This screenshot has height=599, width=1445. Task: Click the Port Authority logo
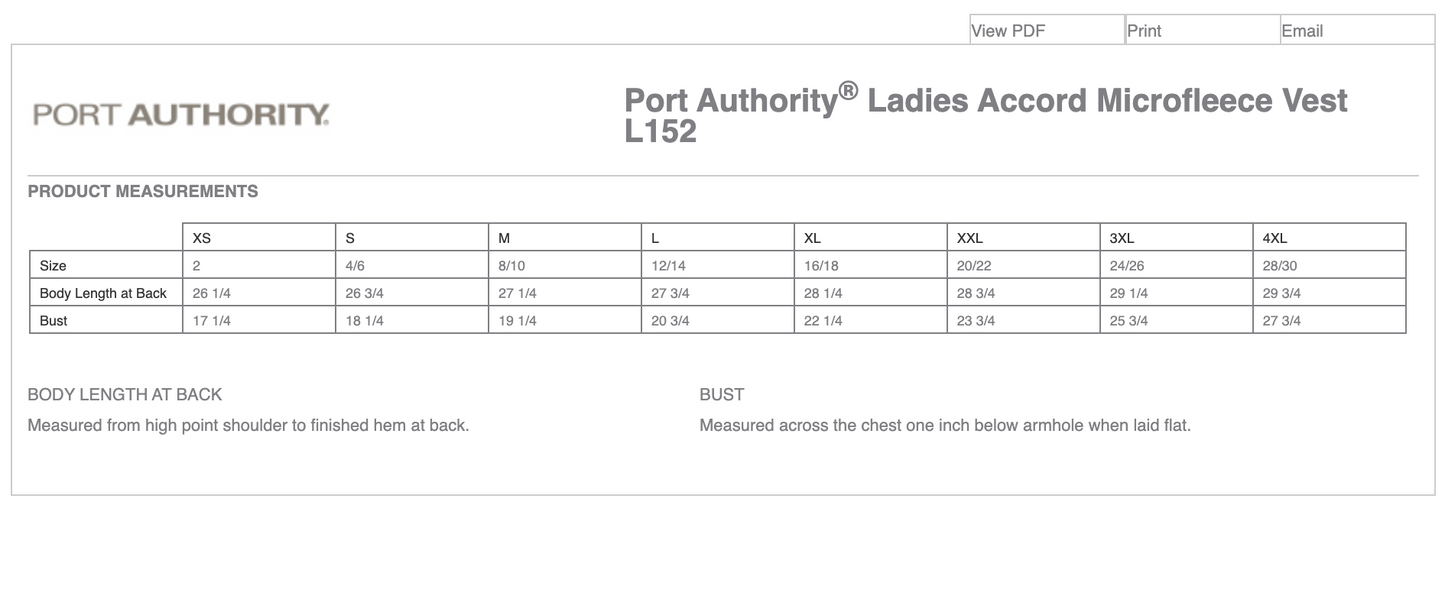click(180, 112)
